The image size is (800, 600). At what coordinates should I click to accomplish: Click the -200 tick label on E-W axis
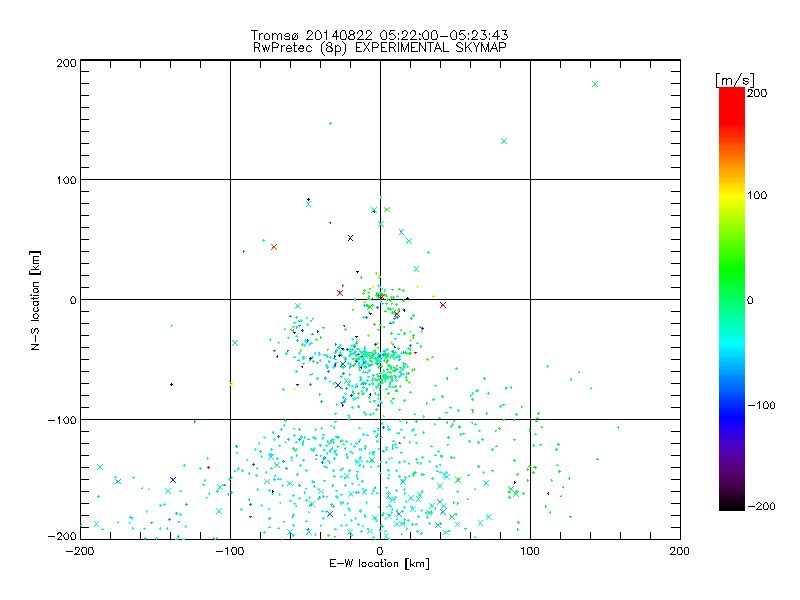pyautogui.click(x=80, y=551)
